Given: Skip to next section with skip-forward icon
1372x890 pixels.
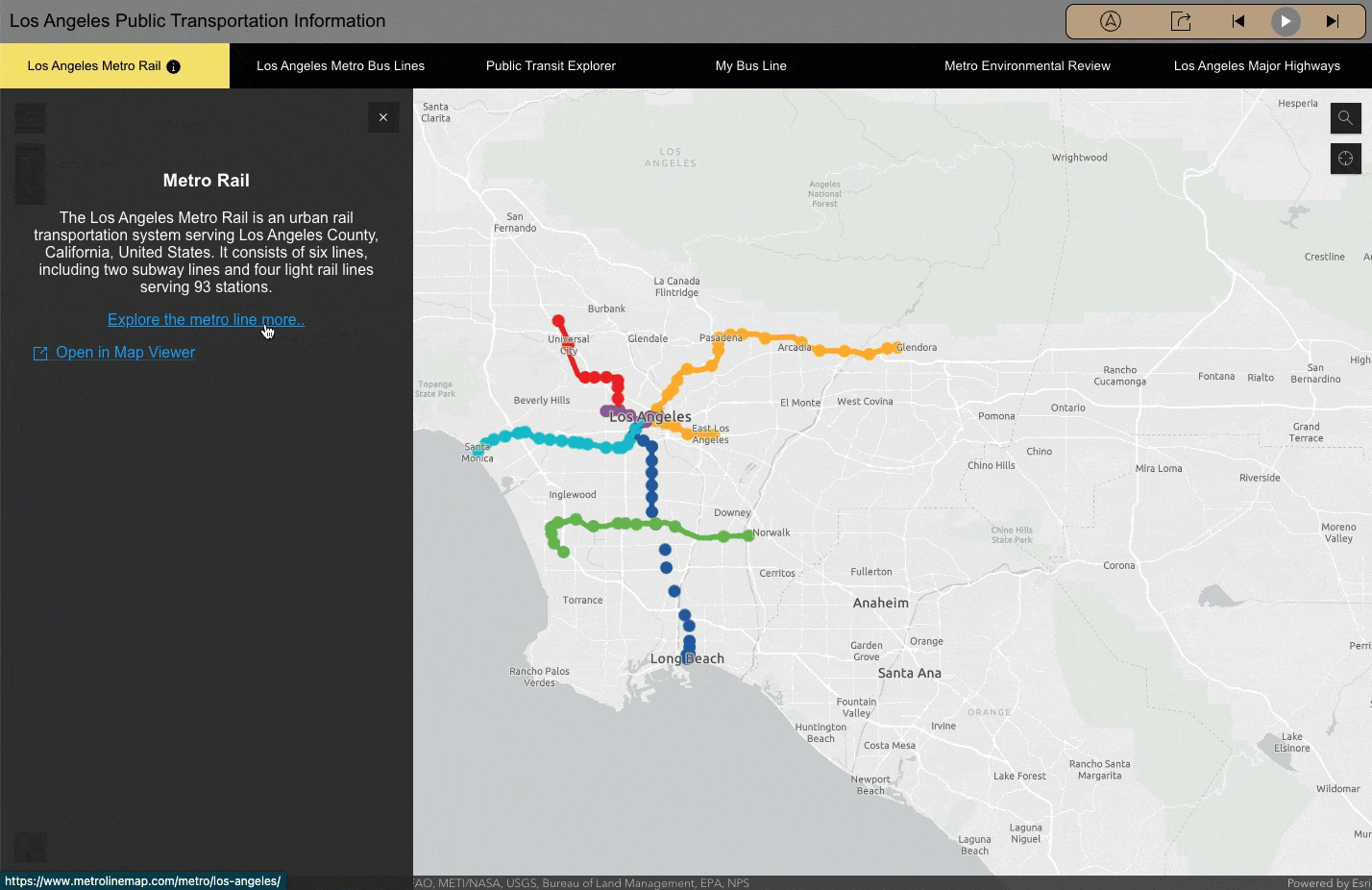Looking at the screenshot, I should click(1333, 21).
